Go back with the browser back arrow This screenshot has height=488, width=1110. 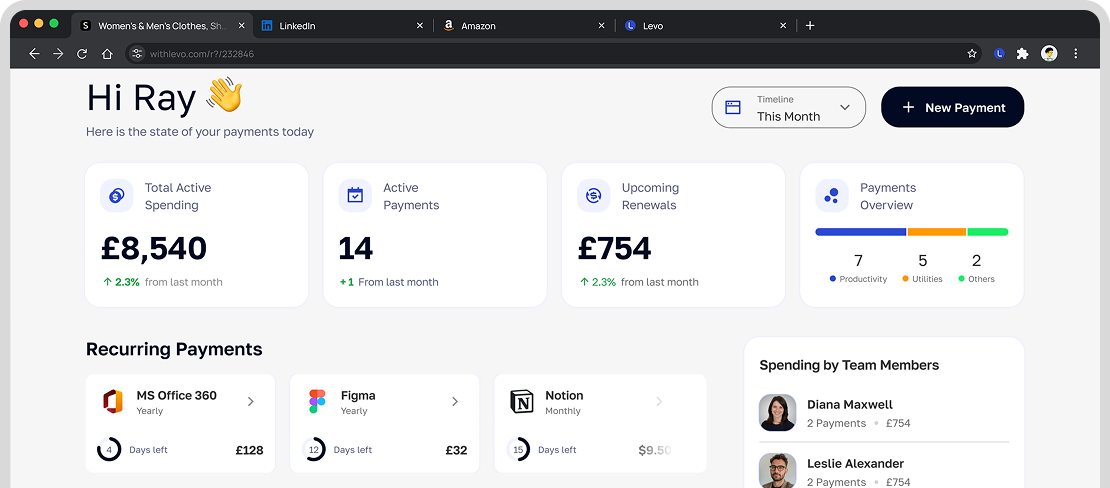[34, 53]
